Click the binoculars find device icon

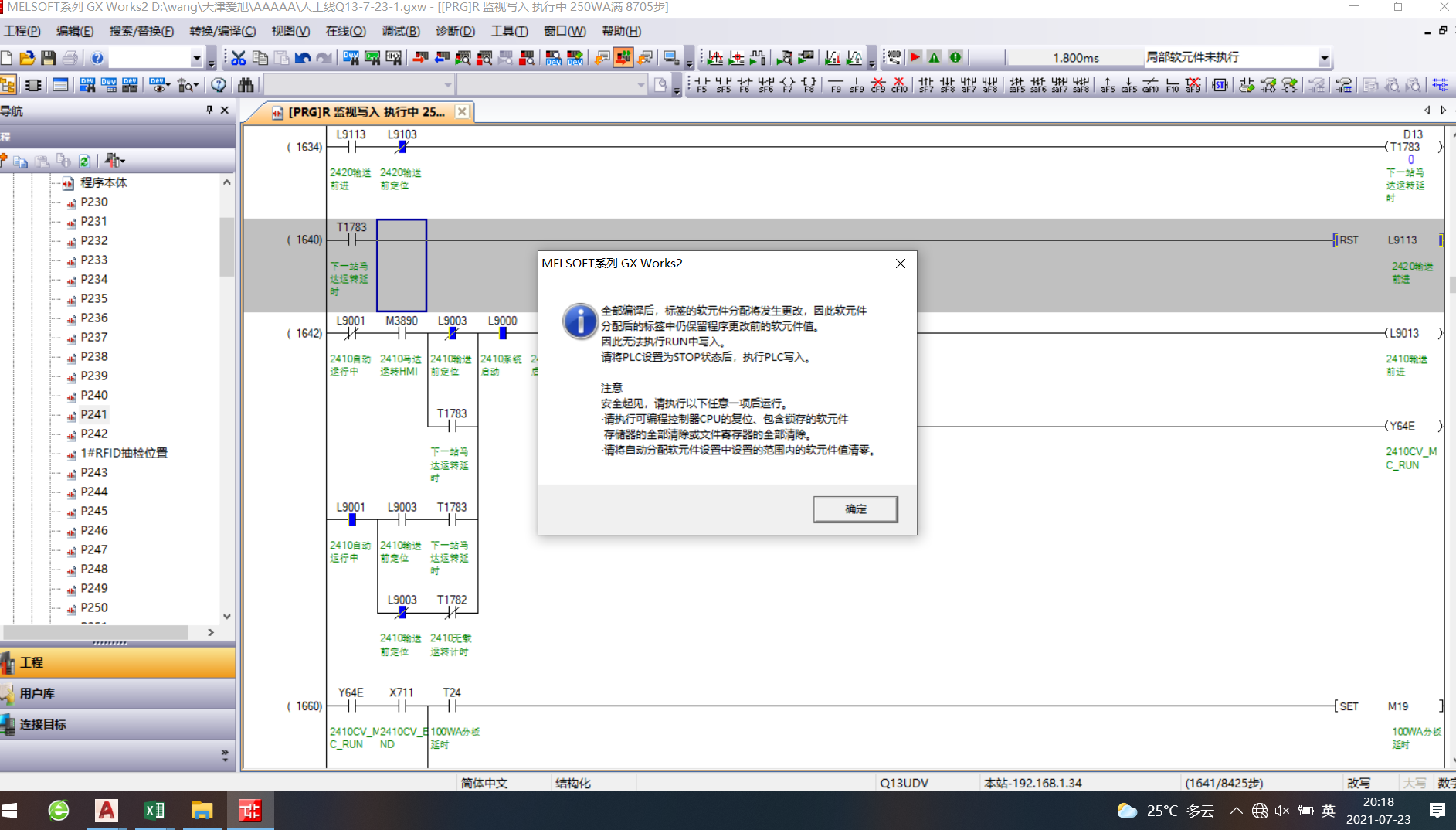tap(246, 85)
